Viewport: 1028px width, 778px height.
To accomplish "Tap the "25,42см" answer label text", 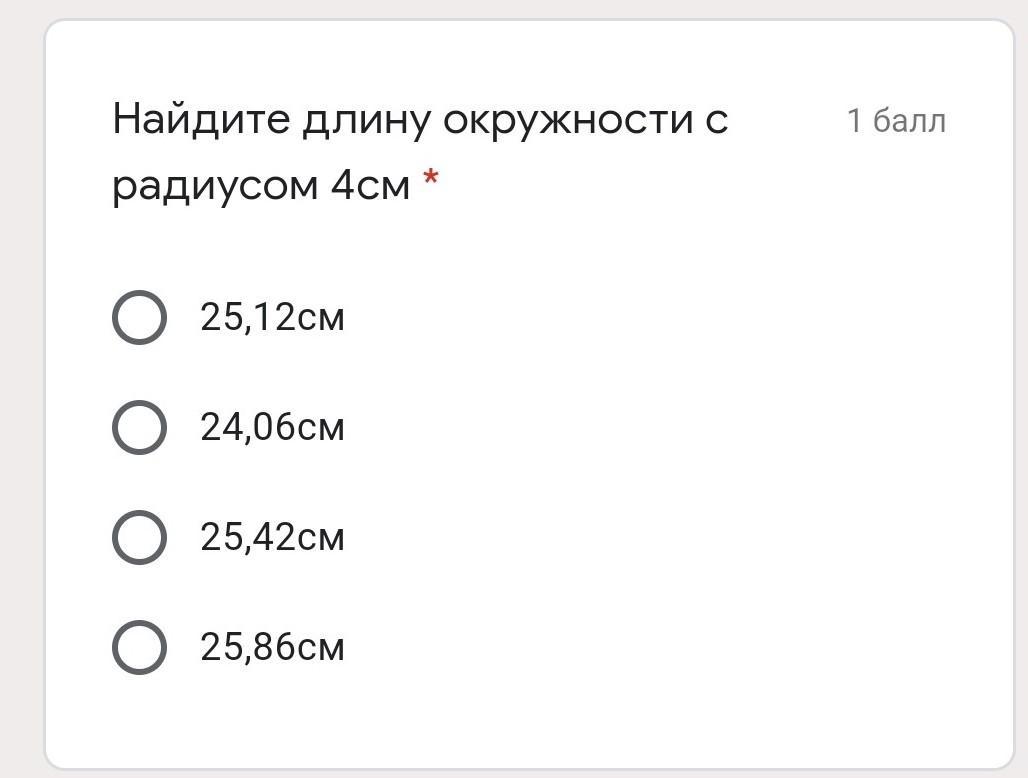I will [272, 537].
